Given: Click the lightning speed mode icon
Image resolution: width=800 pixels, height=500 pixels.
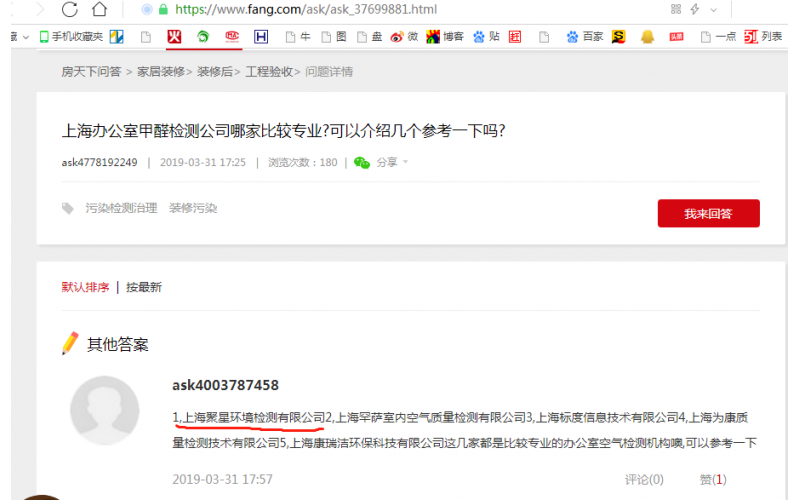Looking at the screenshot, I should 694,9.
